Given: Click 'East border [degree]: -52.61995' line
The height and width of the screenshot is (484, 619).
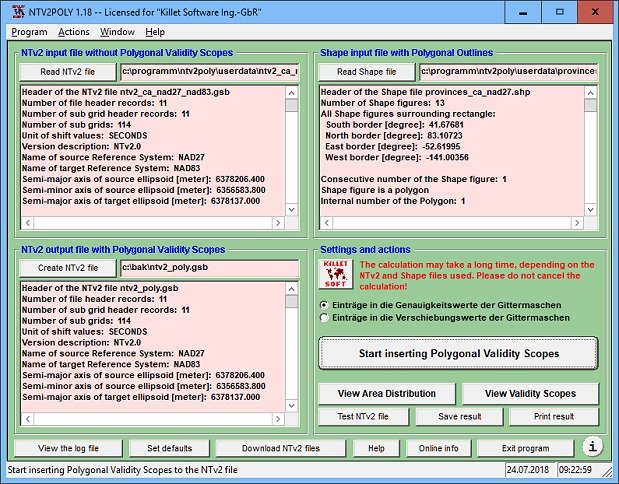Looking at the screenshot, I should coord(392,146).
